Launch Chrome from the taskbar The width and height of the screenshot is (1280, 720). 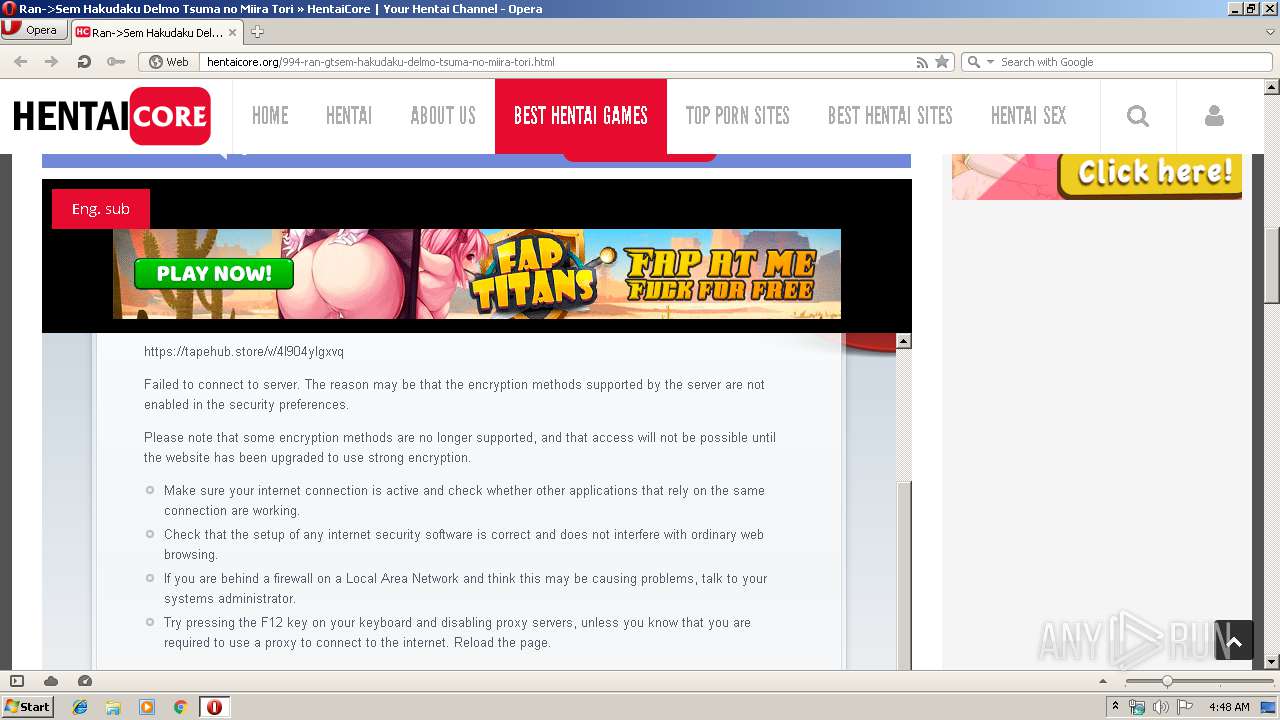(x=181, y=707)
